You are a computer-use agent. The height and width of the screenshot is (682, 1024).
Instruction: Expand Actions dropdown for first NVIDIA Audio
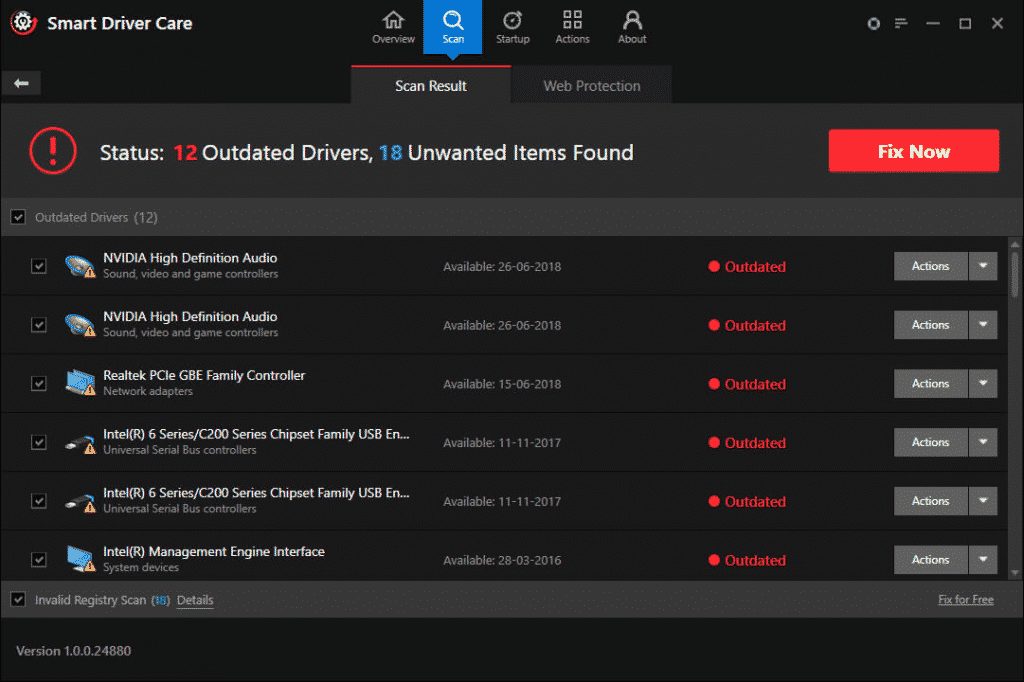tap(983, 266)
